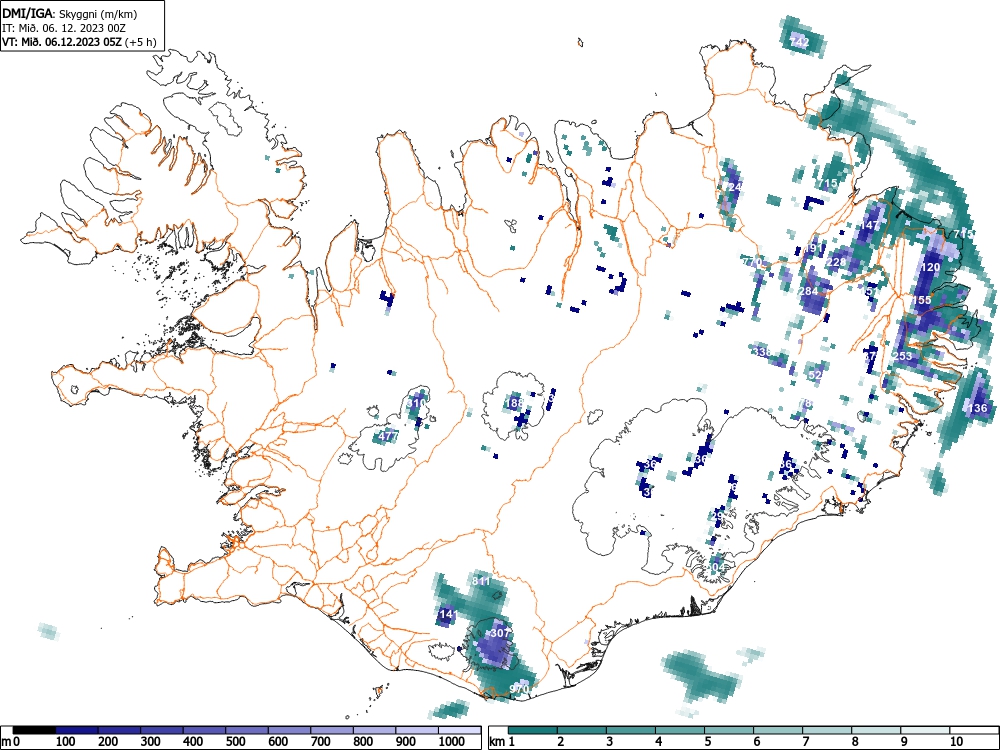The width and height of the screenshot is (1000, 750).
Task: Click the palest 9–10 km legend swatch
Action: [x=925, y=730]
